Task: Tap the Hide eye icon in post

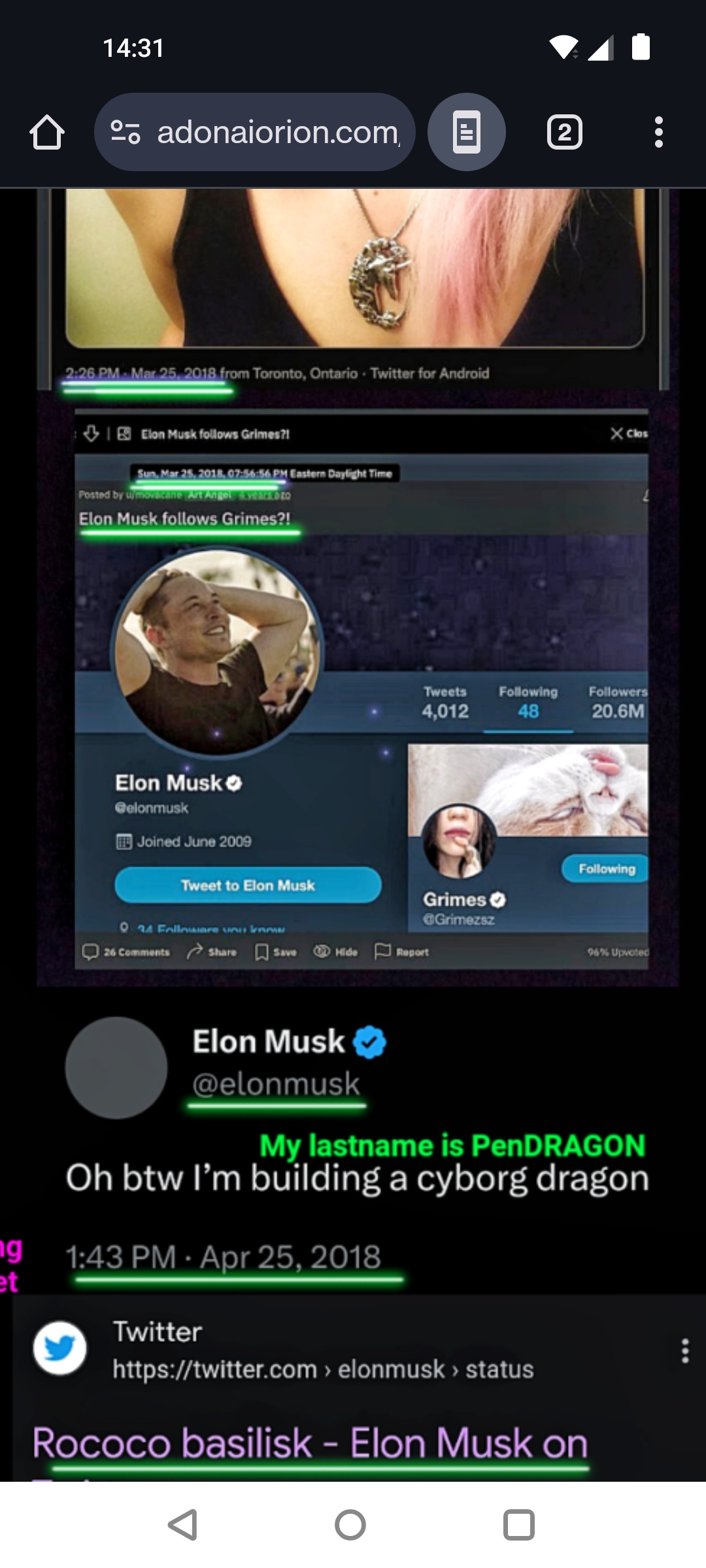Action: 321,952
